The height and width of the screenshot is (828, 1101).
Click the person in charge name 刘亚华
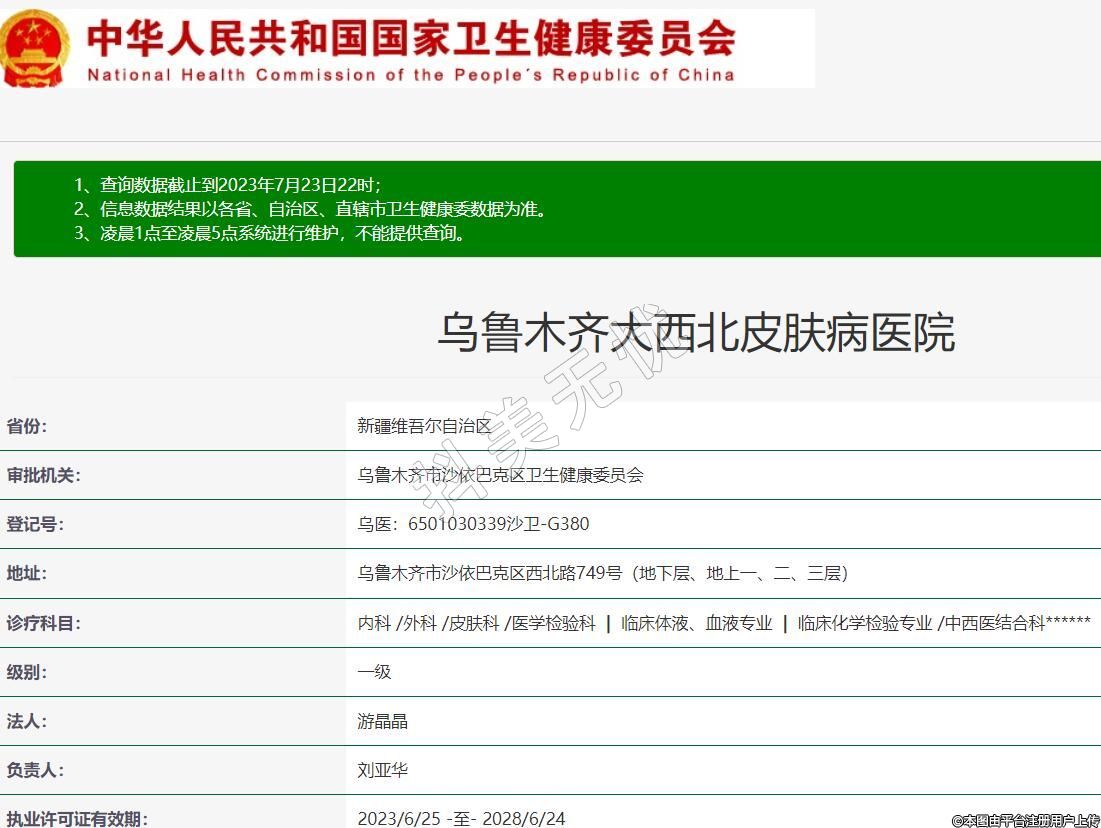pos(383,770)
